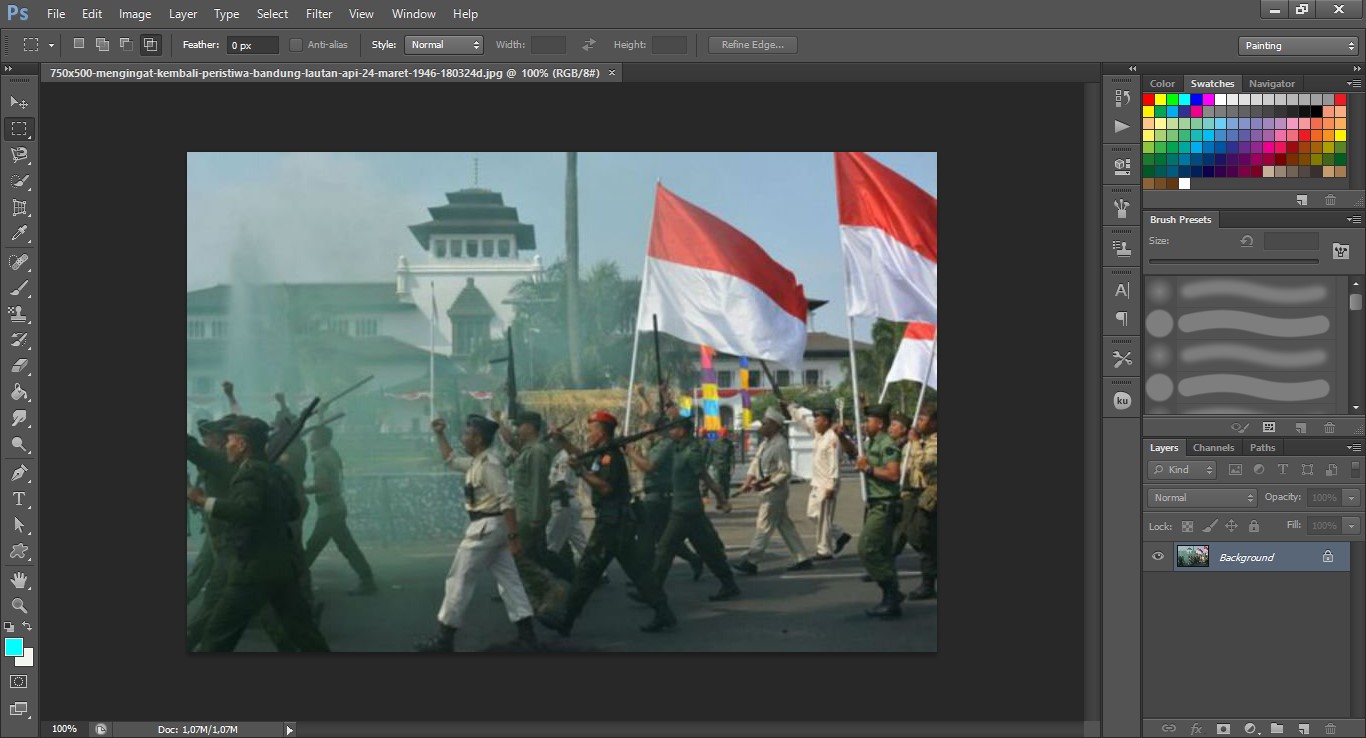This screenshot has height=738, width=1366.
Task: Open the Painting workspace dropdown
Action: [1298, 46]
